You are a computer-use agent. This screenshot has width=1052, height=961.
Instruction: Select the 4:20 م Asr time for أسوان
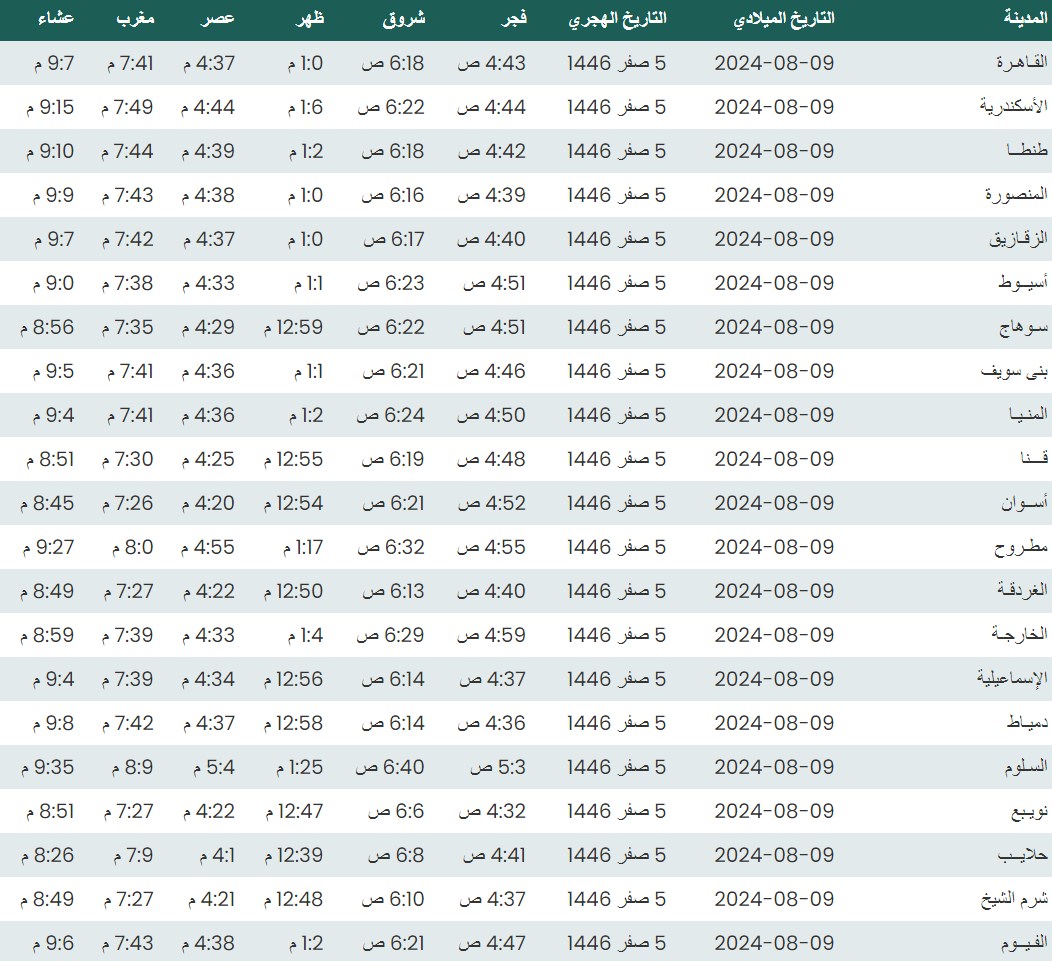(208, 503)
